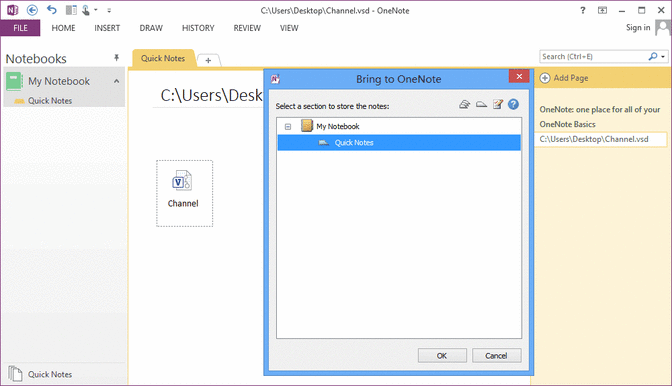Open Quick Notes section in Notebooks pane
This screenshot has width=672, height=386.
pos(50,101)
